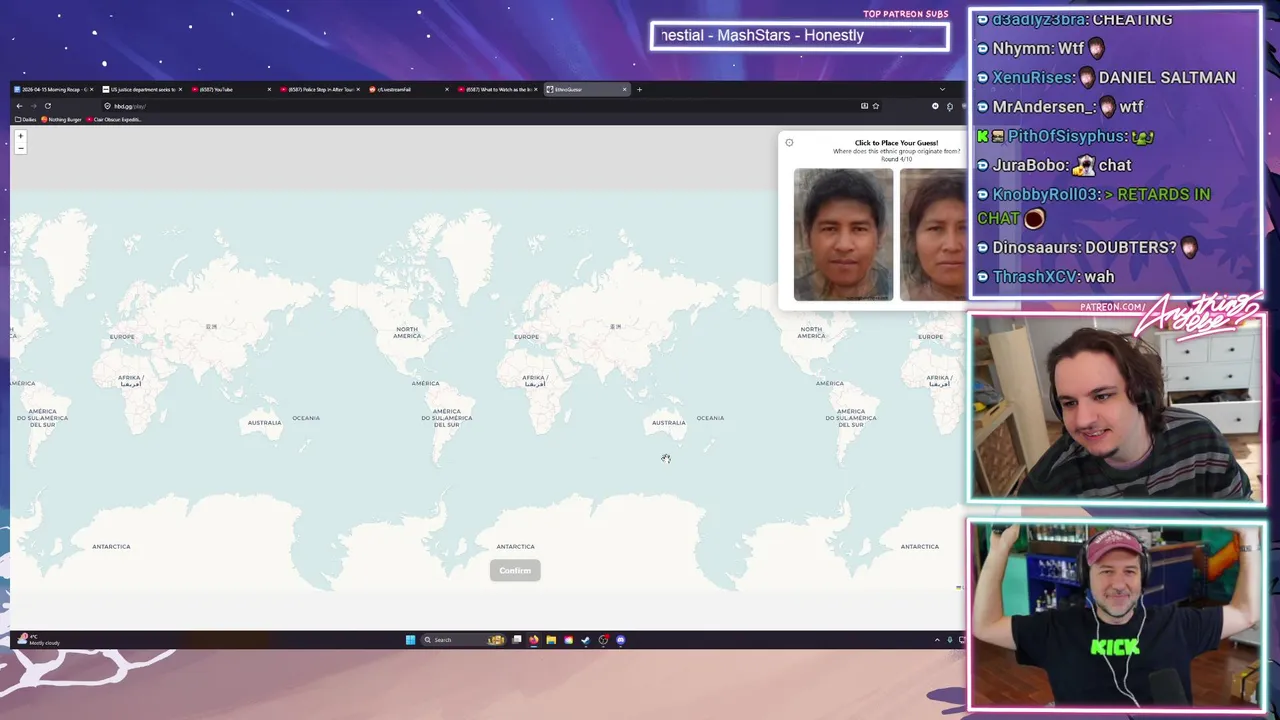Click the female face thumbnail
The height and width of the screenshot is (720, 1280).
pos(933,234)
